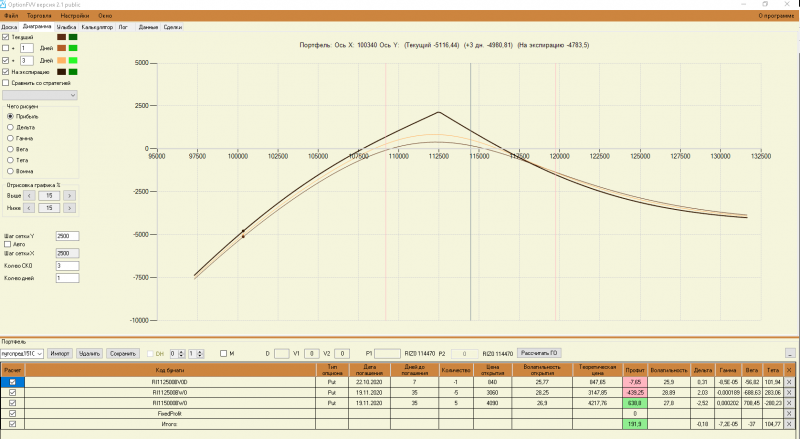The width and height of the screenshot is (800, 439).
Task: Clear the table using the header X icon
Action: [x=789, y=370]
